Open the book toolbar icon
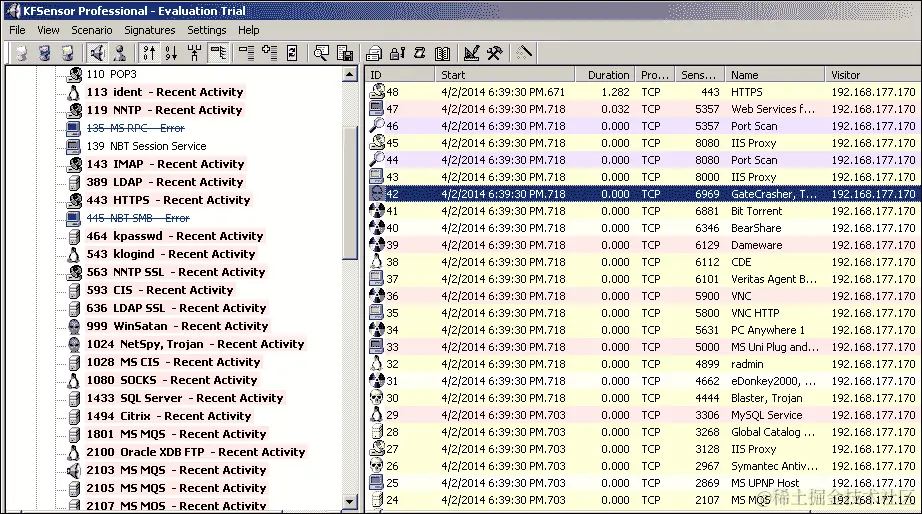The height and width of the screenshot is (514, 922). (443, 53)
